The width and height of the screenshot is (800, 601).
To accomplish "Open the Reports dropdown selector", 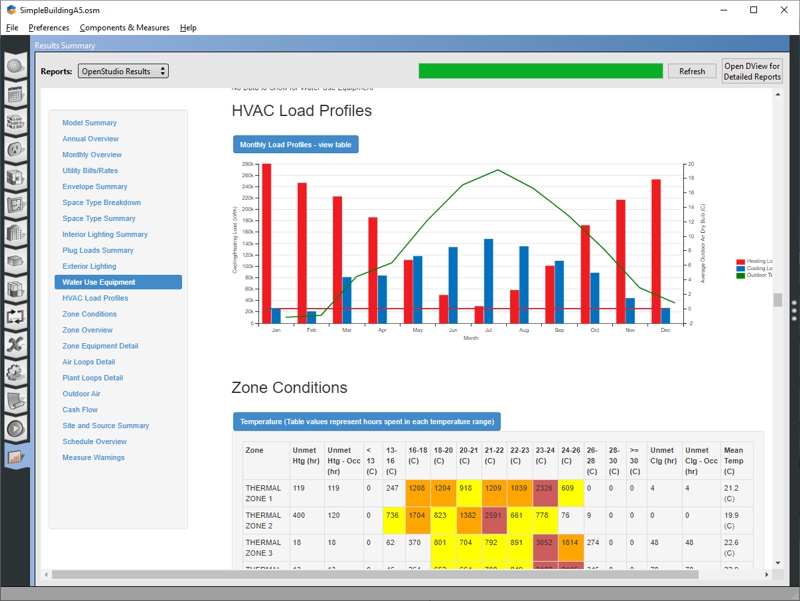I will pos(123,71).
